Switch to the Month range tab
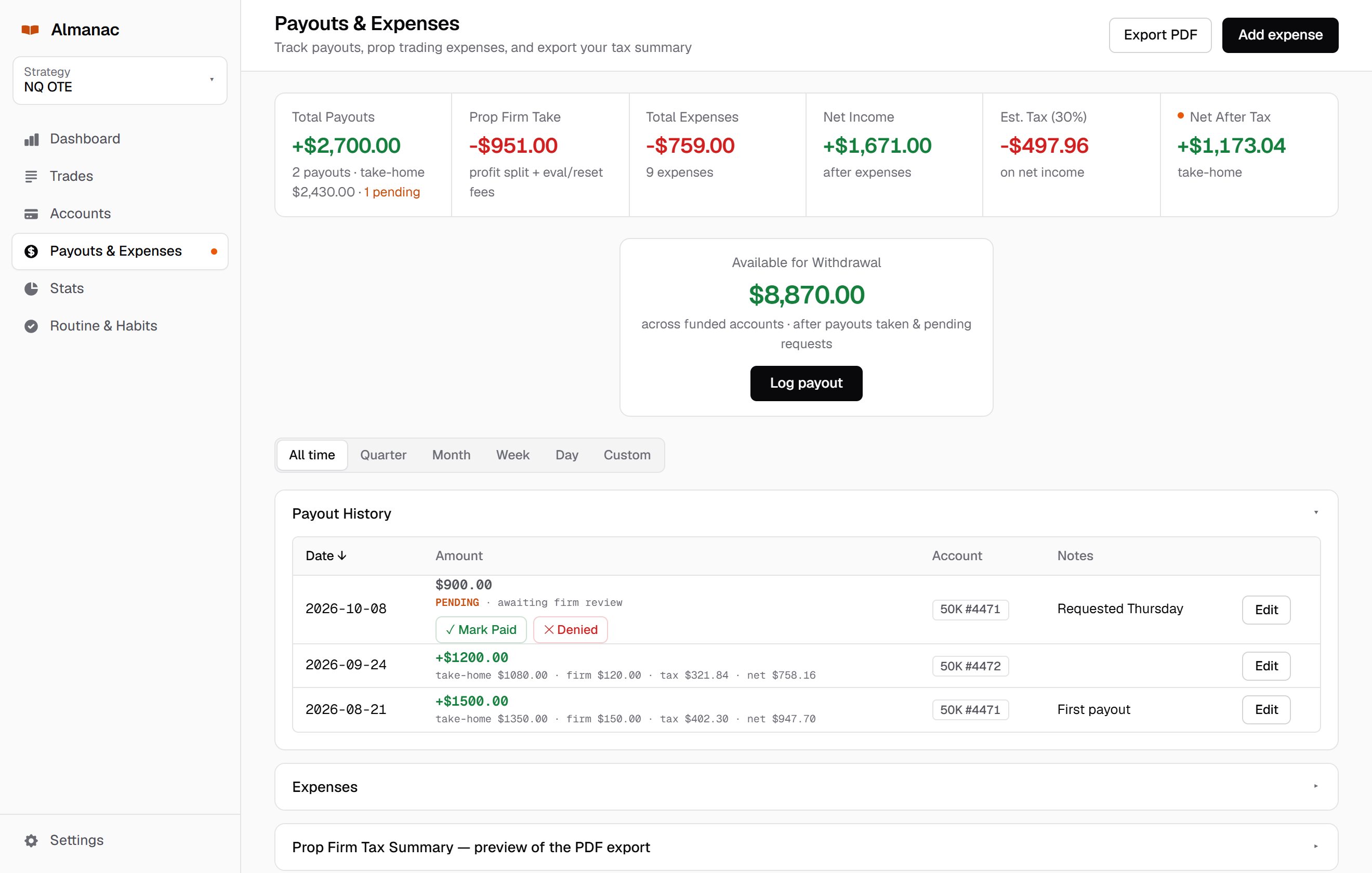The height and width of the screenshot is (873, 1372). coord(451,455)
